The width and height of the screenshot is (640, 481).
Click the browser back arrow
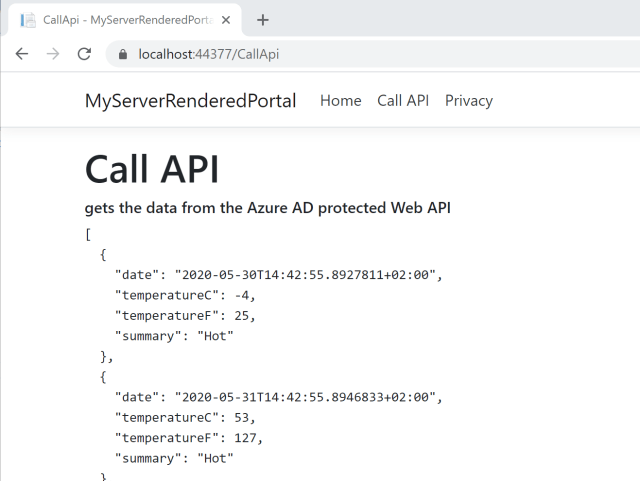point(22,54)
